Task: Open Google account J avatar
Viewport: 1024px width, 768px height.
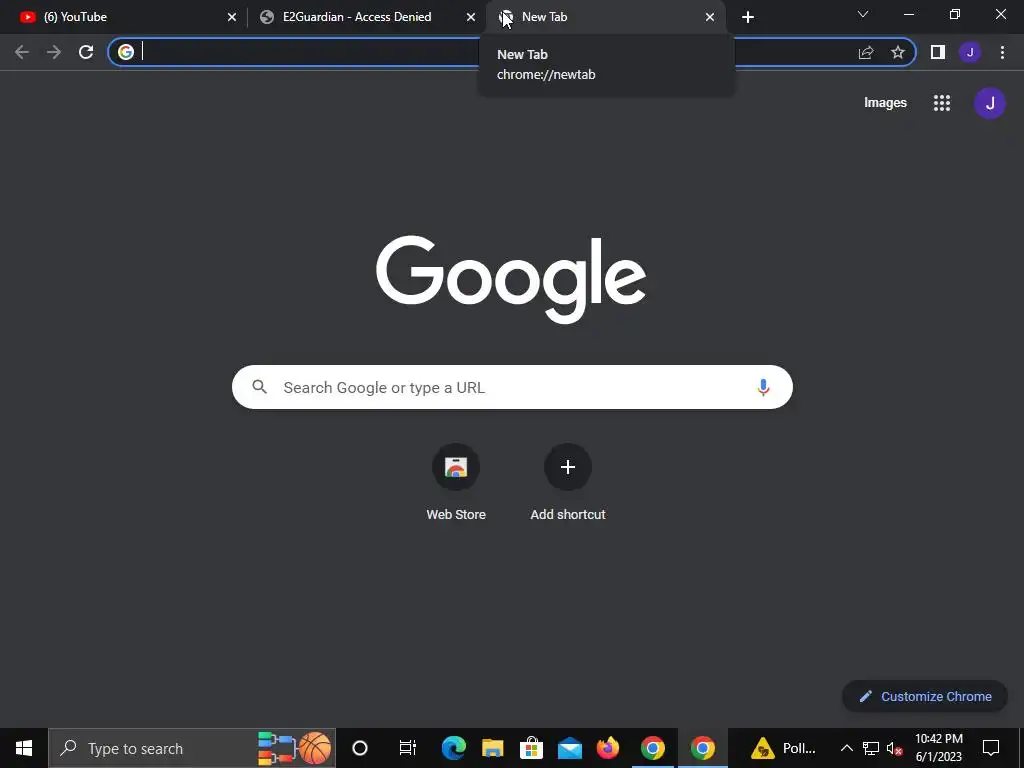Action: (x=989, y=103)
